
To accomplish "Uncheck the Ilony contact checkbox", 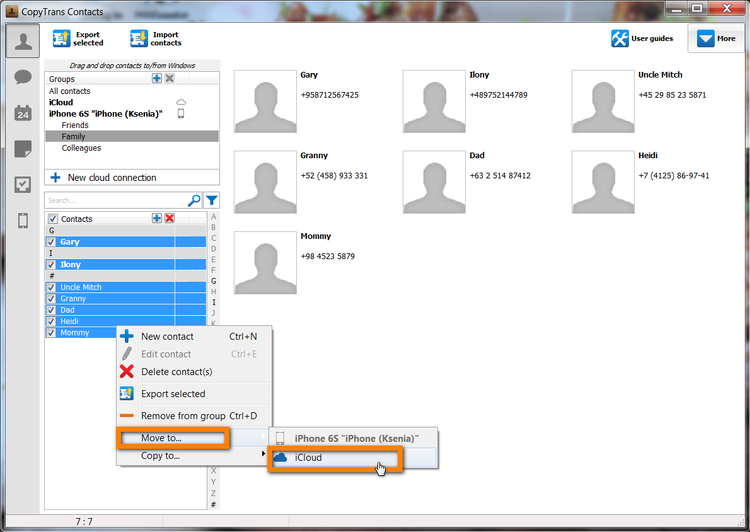I will (x=51, y=264).
